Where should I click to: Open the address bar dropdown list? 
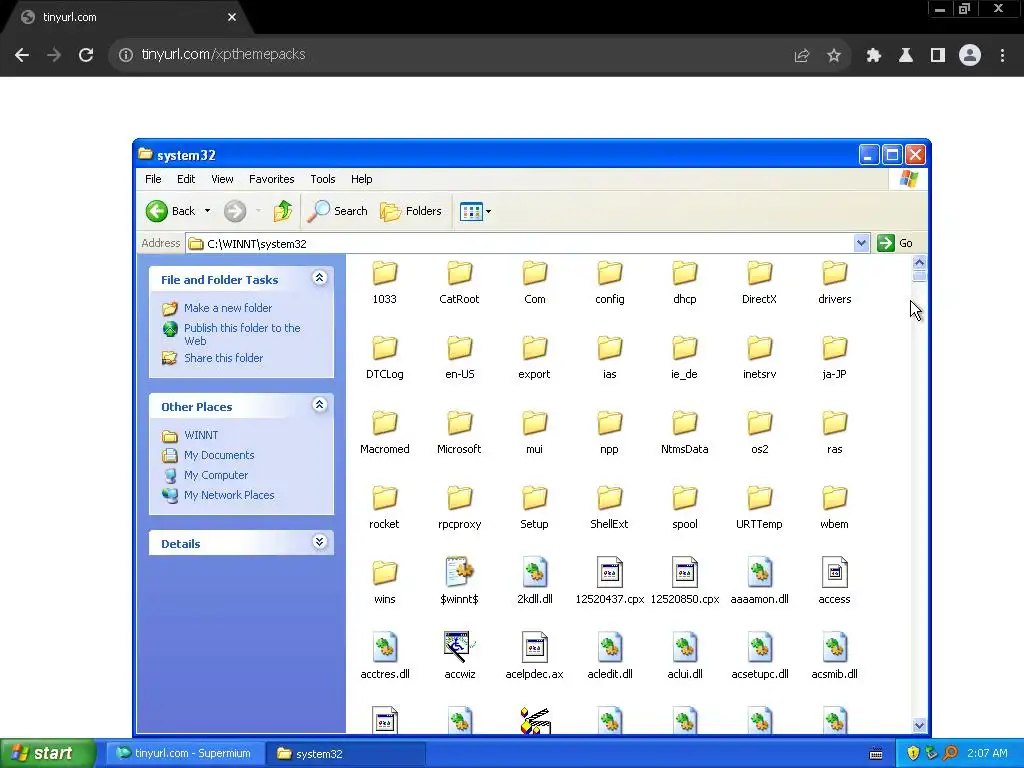pyautogui.click(x=861, y=243)
